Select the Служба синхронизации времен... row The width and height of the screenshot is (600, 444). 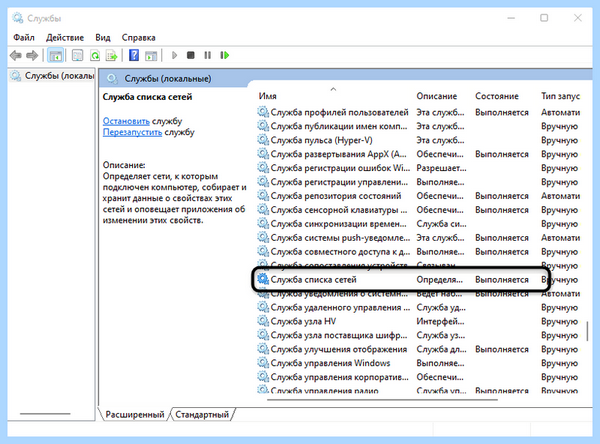pos(419,224)
